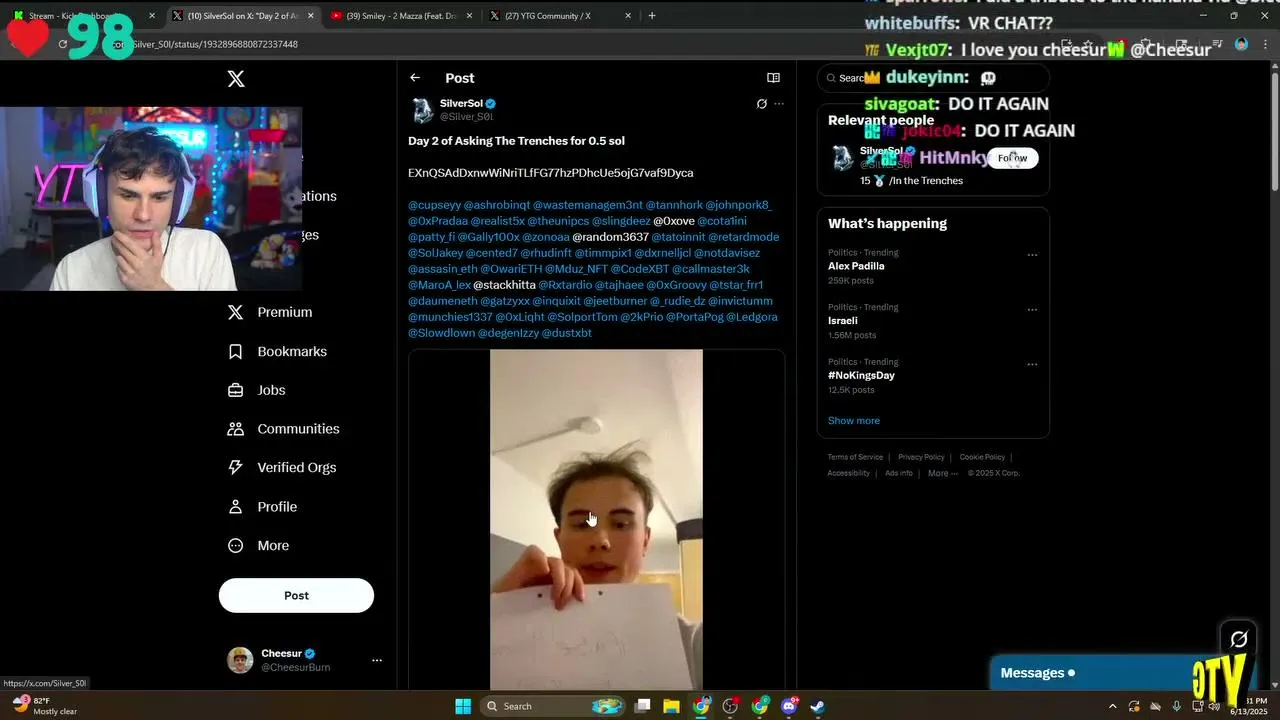Open Verified Orgs in the sidebar
Image resolution: width=1280 pixels, height=720 pixels.
point(282,467)
